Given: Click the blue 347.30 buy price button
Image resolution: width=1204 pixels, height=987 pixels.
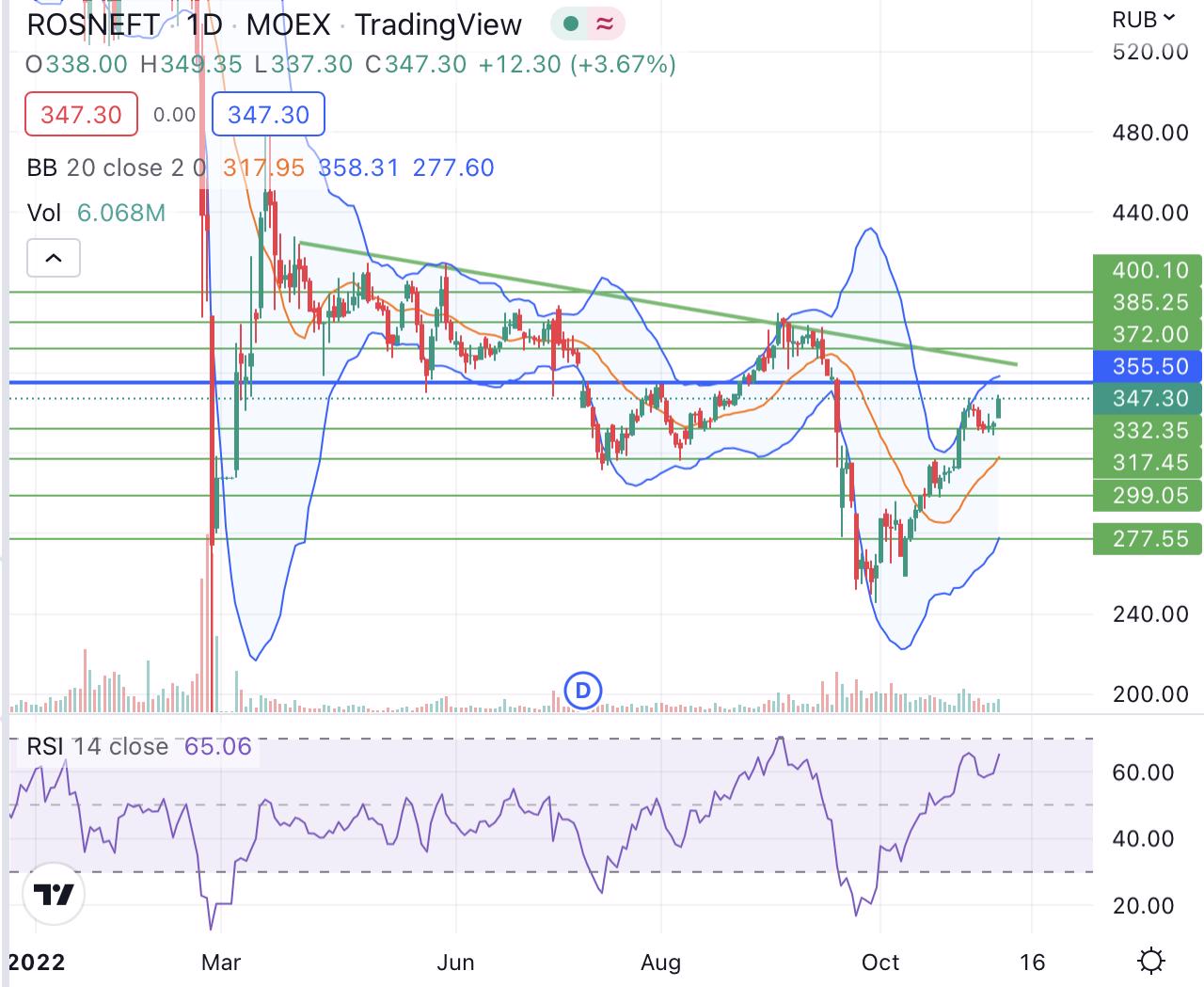Looking at the screenshot, I should pos(268,115).
